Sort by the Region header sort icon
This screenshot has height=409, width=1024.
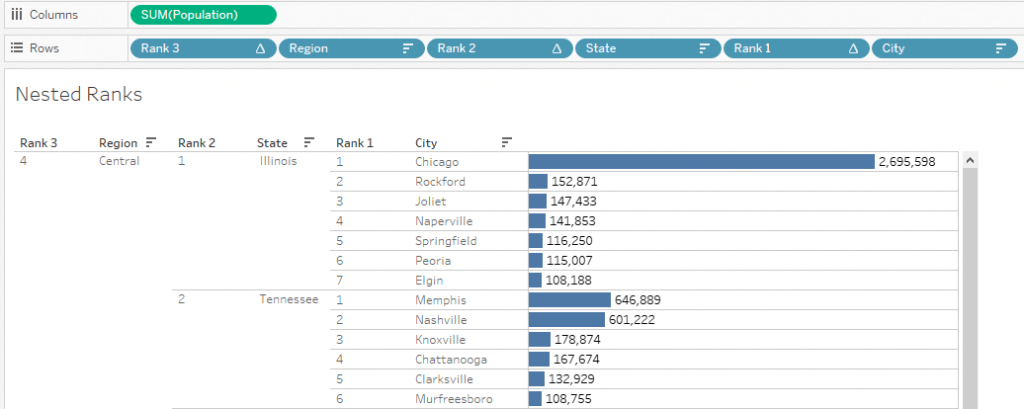151,142
